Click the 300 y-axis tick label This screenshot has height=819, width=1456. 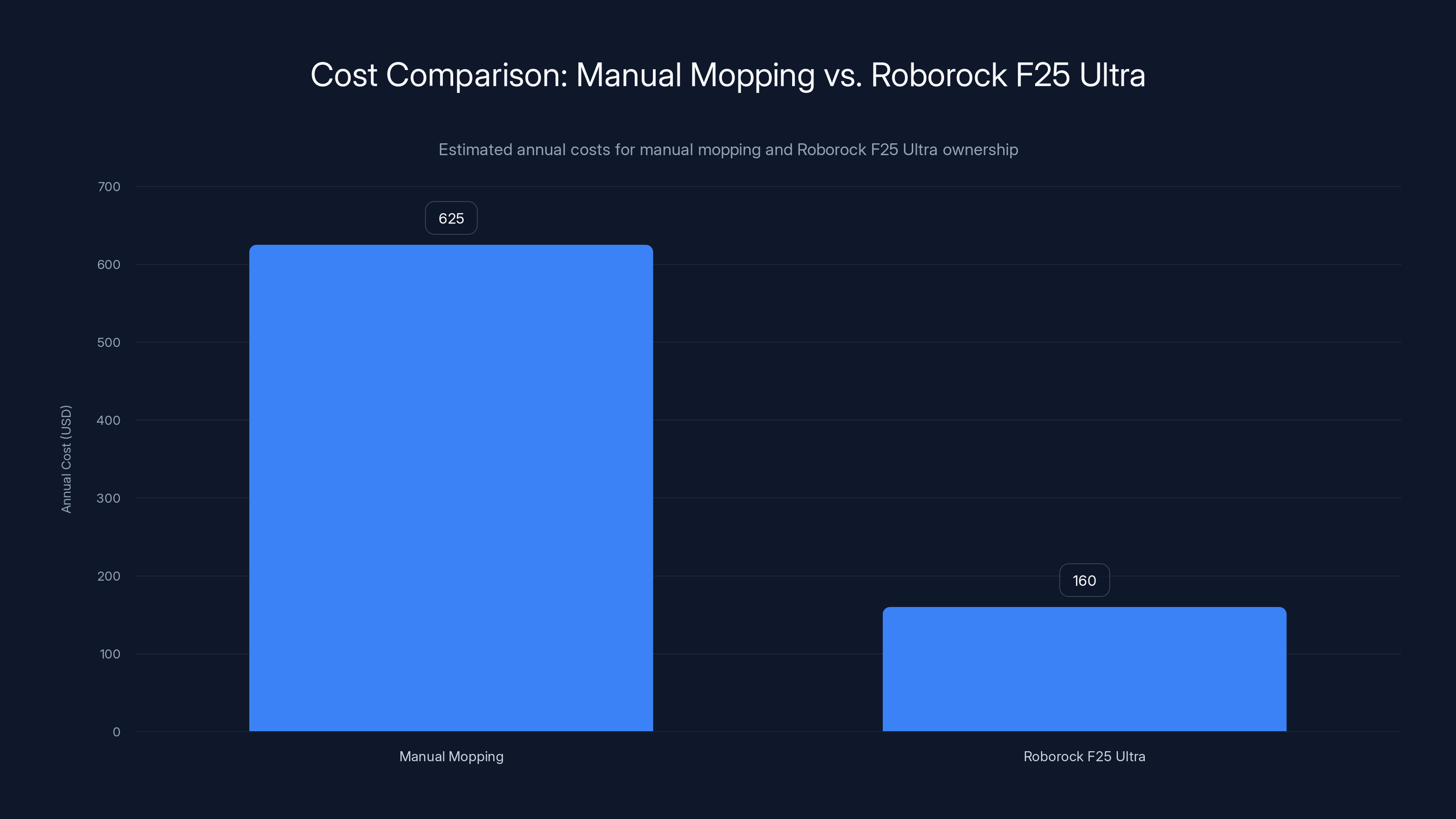click(x=111, y=498)
